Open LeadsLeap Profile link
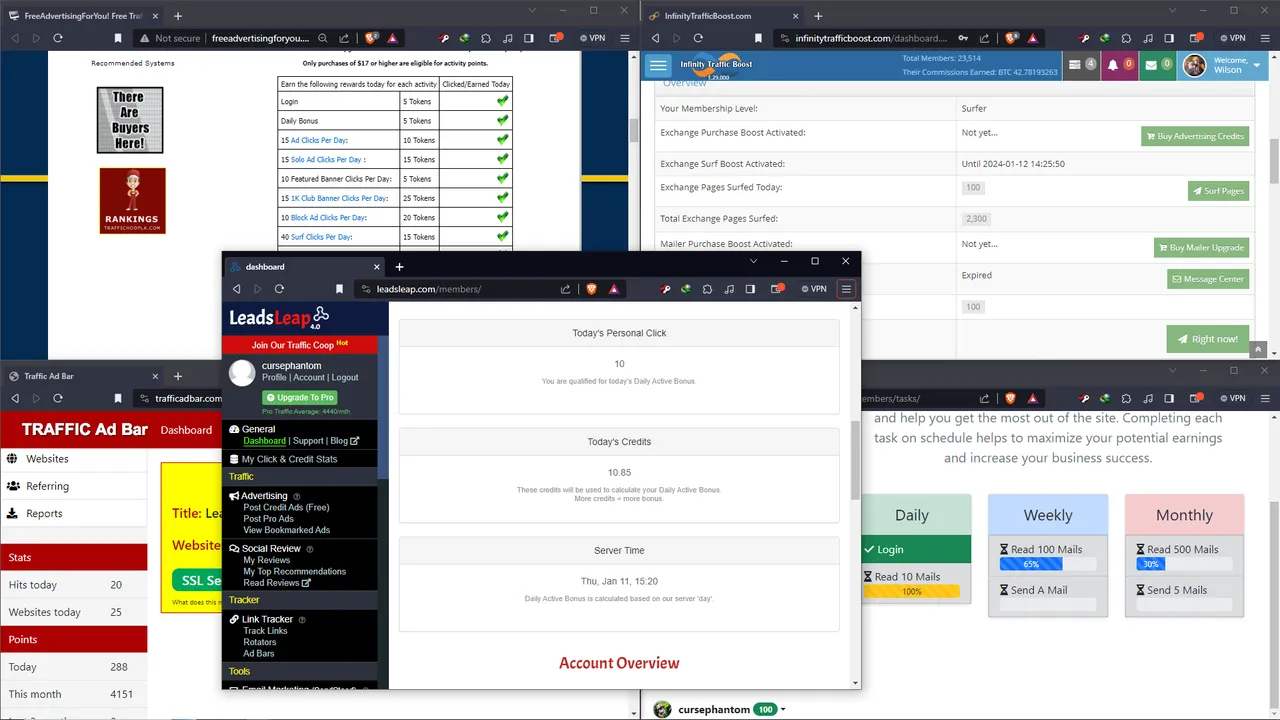 pos(274,378)
